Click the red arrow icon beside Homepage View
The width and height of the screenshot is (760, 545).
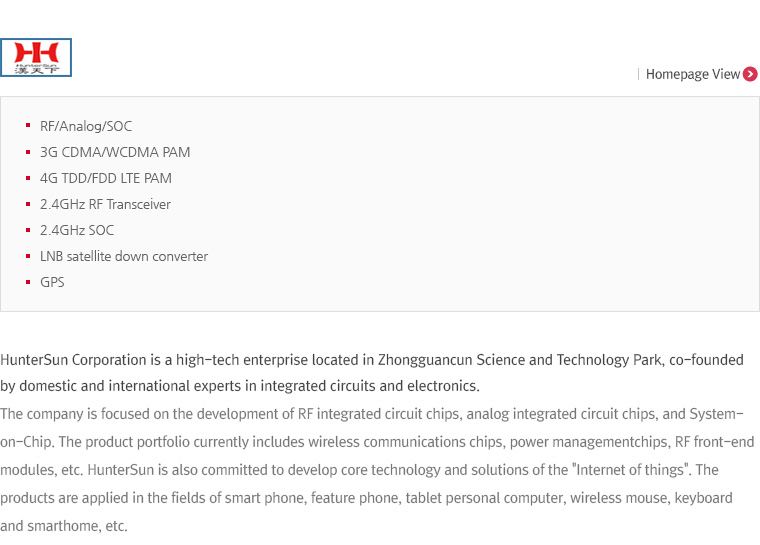[750, 74]
